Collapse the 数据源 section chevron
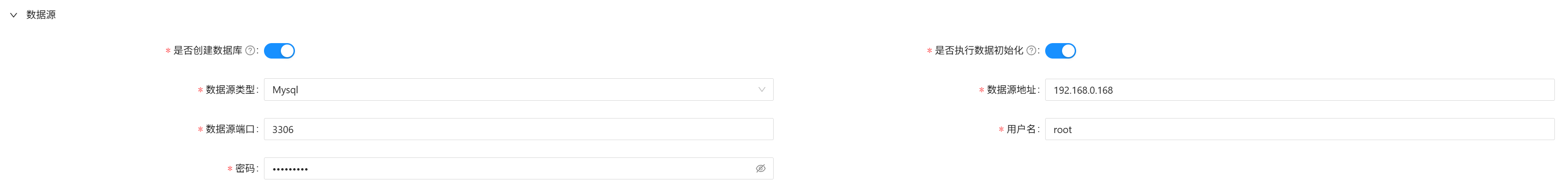Image resolution: width=1568 pixels, height=186 pixels. coord(14,15)
